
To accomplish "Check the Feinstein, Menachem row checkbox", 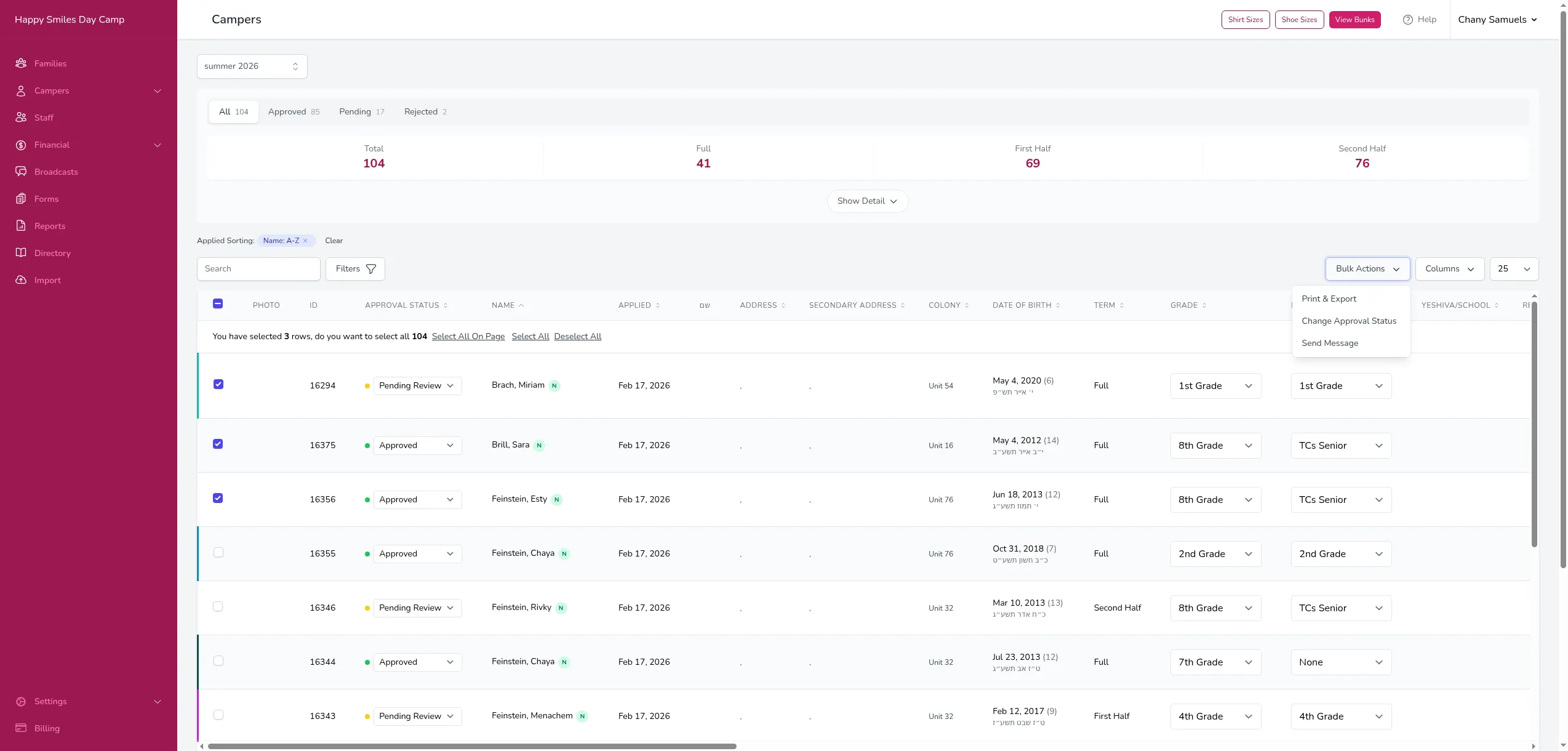I will click(218, 715).
